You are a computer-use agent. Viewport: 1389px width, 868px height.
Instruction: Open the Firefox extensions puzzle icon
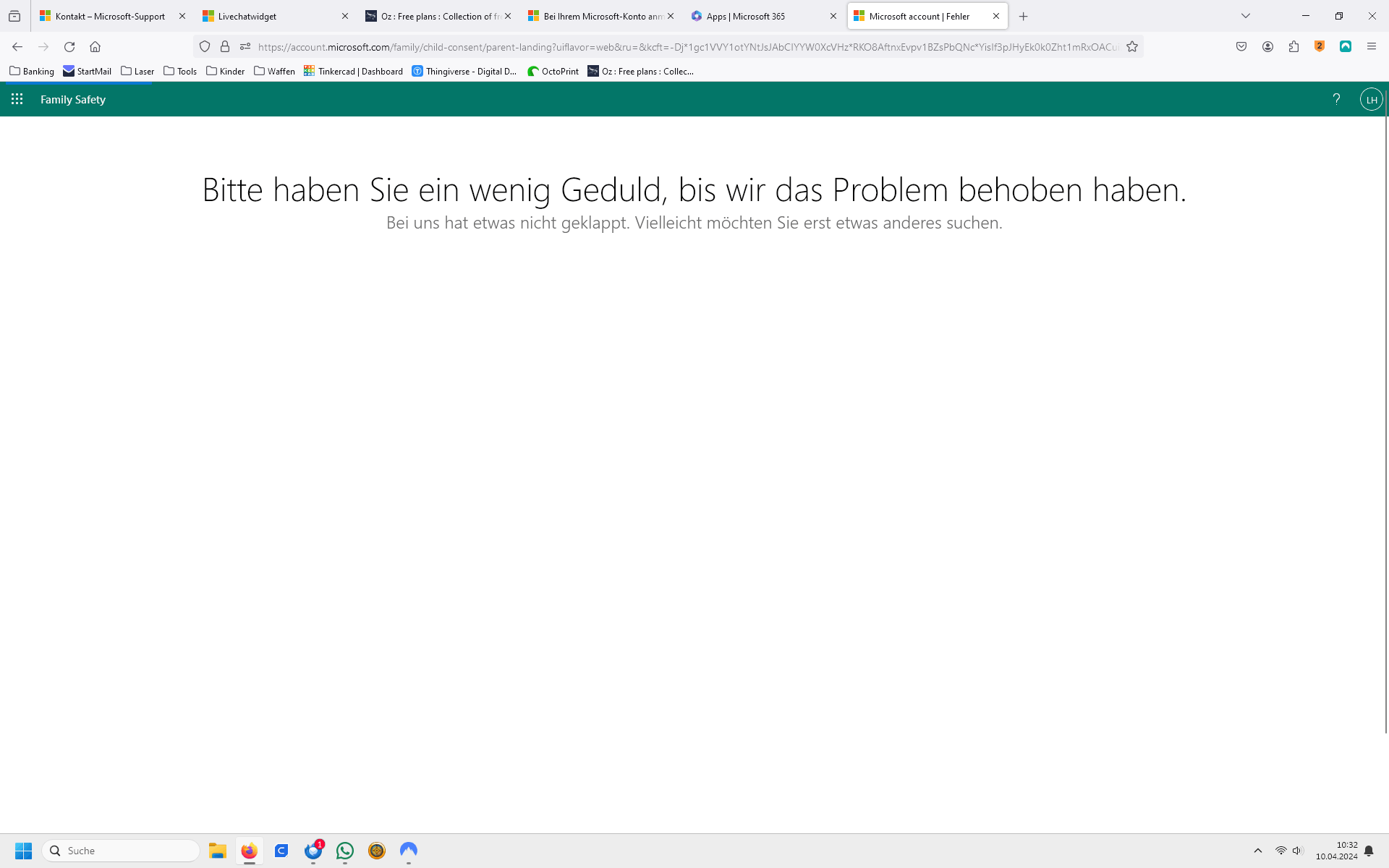(x=1294, y=47)
